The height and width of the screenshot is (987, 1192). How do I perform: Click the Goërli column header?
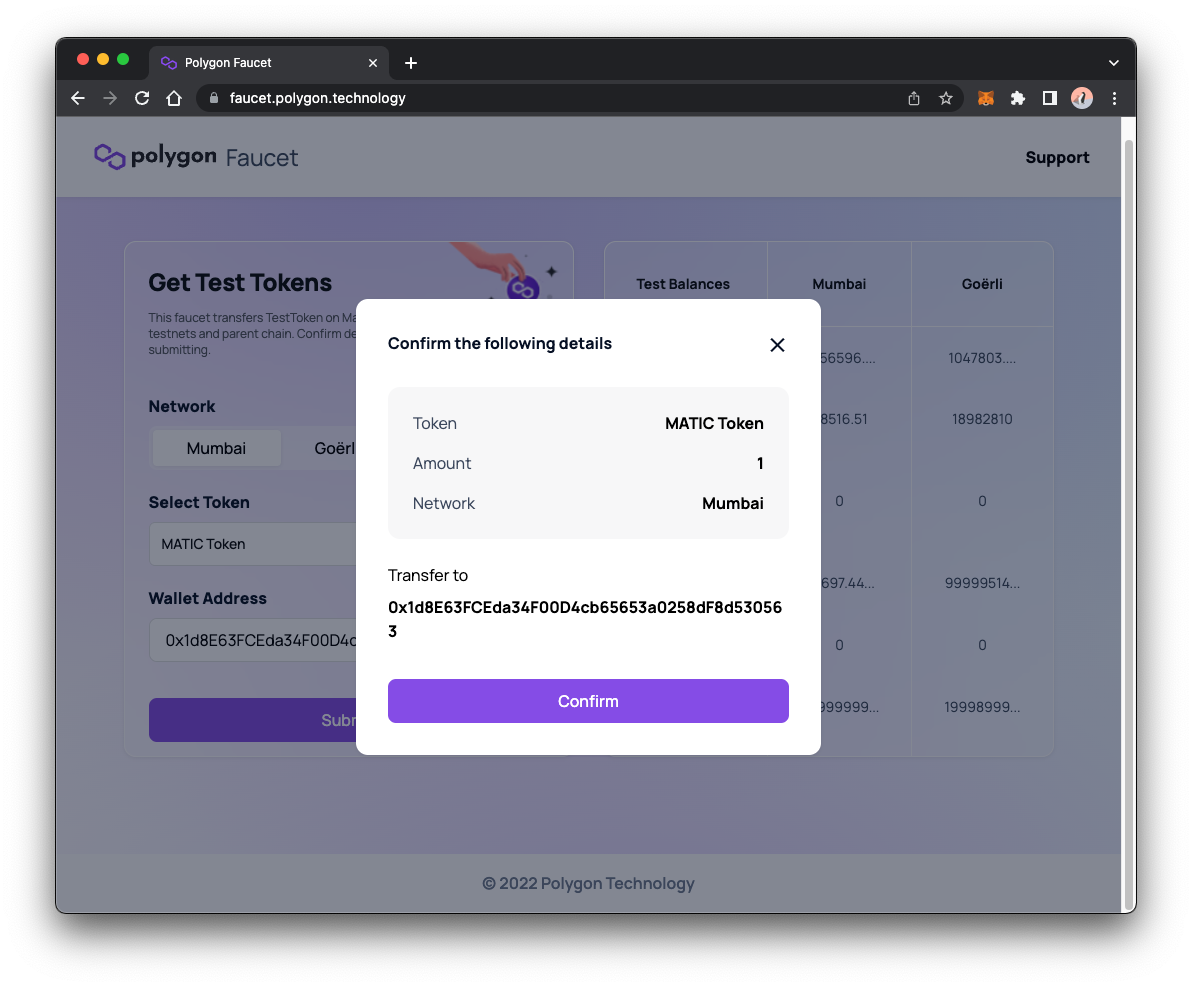click(x=981, y=284)
